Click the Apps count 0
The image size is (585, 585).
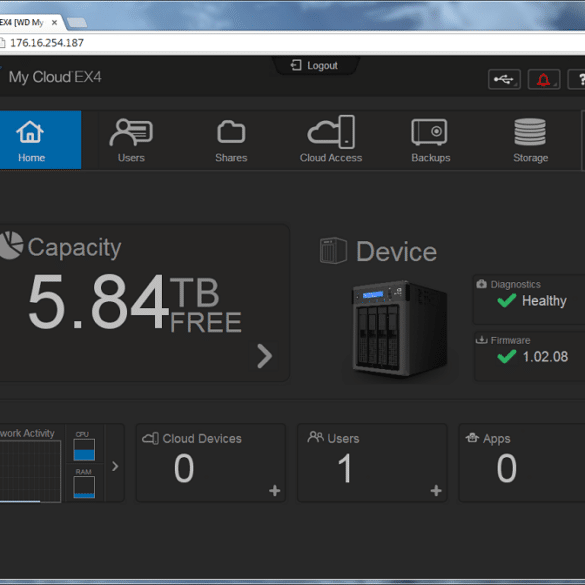tap(506, 468)
